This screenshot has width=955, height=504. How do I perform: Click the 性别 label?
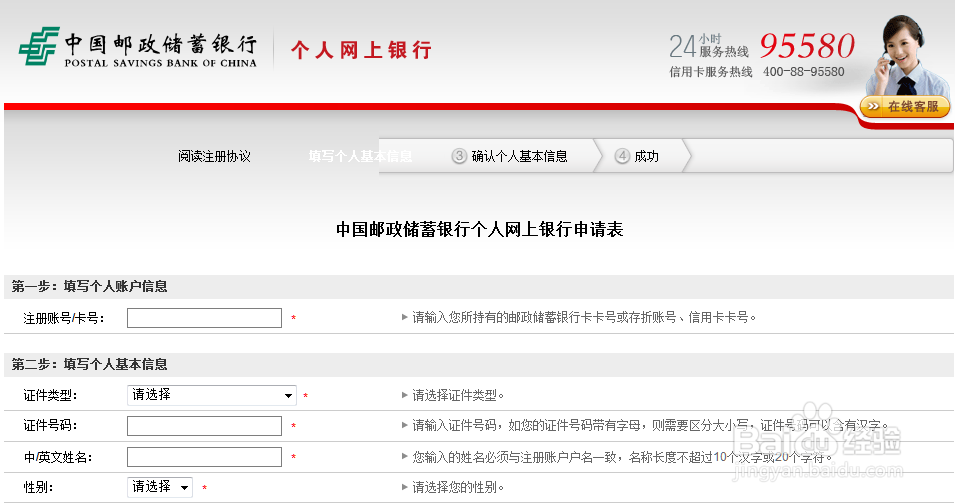tap(38, 487)
